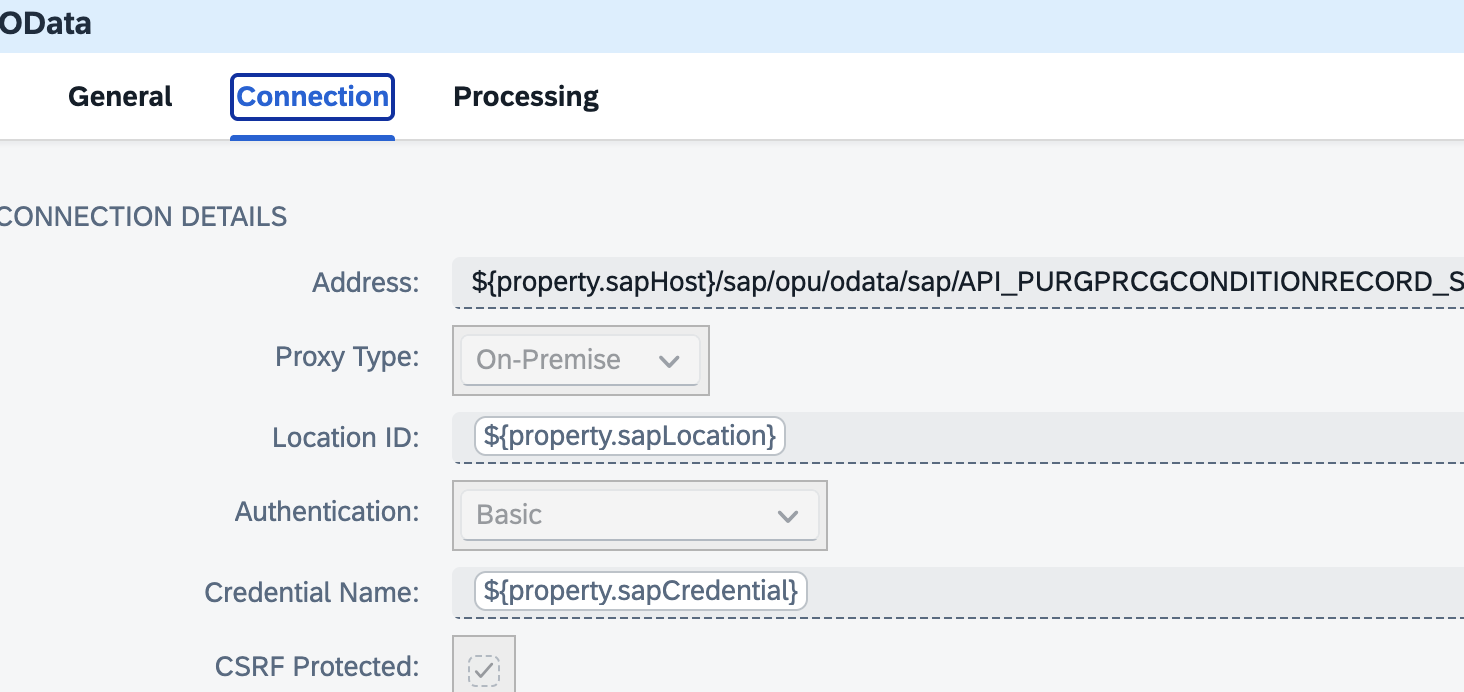
Task: Select the Connection tab
Action: click(x=311, y=96)
